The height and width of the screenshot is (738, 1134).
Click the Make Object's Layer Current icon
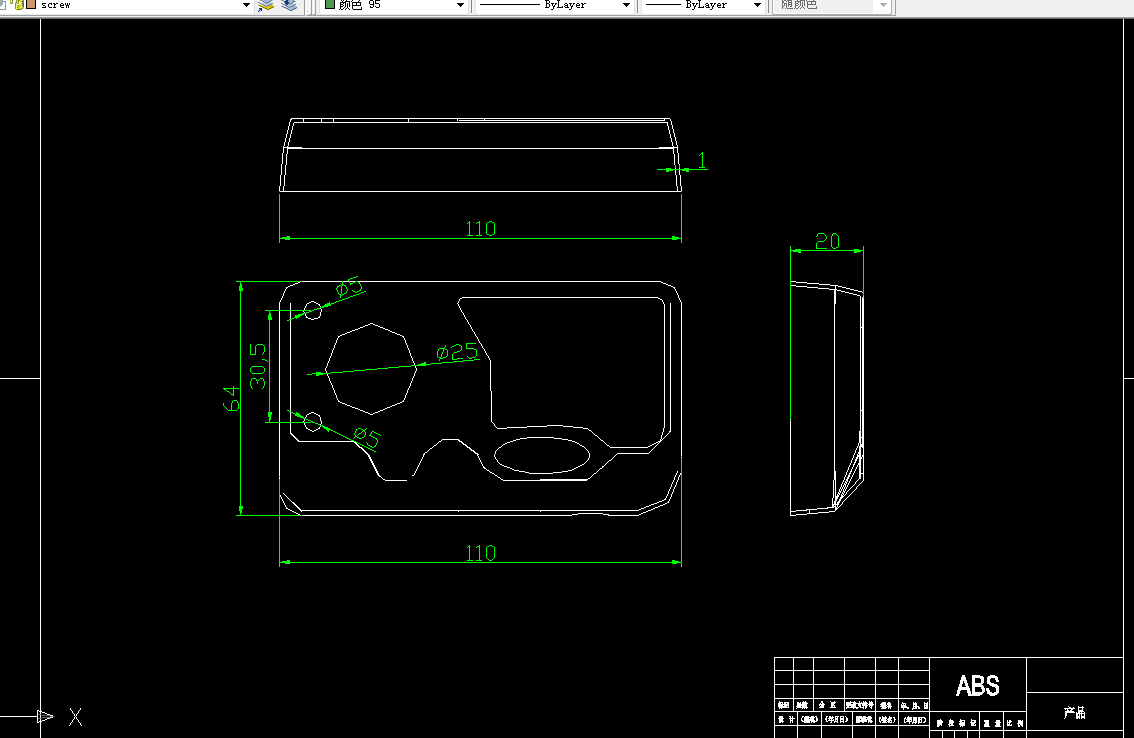click(266, 5)
